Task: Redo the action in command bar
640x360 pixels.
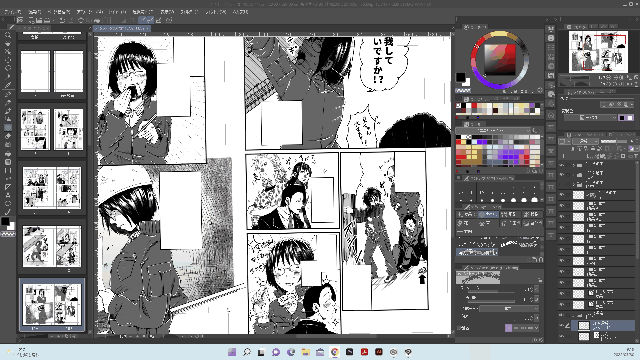Action: coord(71,20)
